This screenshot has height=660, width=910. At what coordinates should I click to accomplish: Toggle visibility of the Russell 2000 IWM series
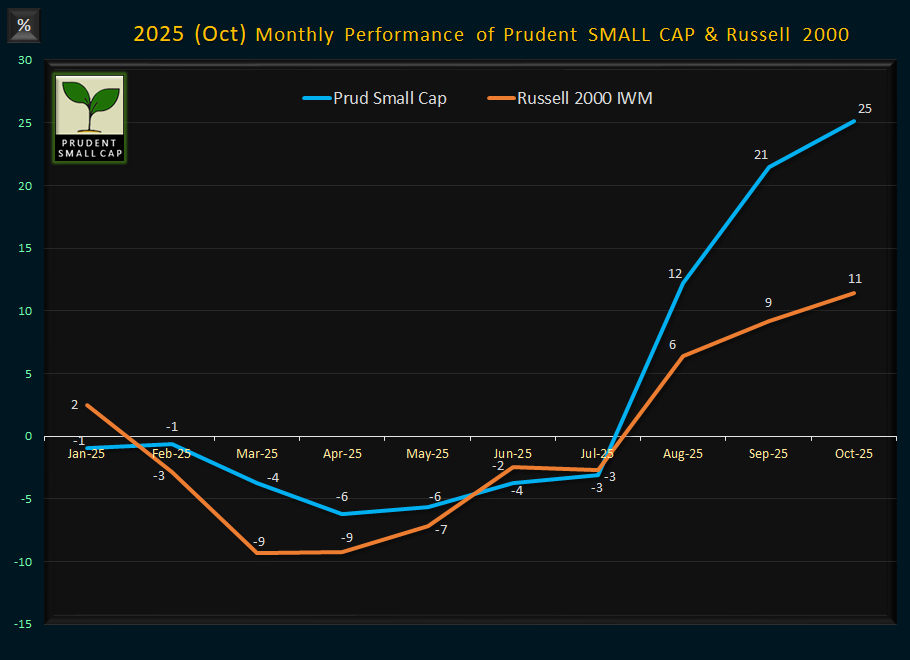(585, 98)
